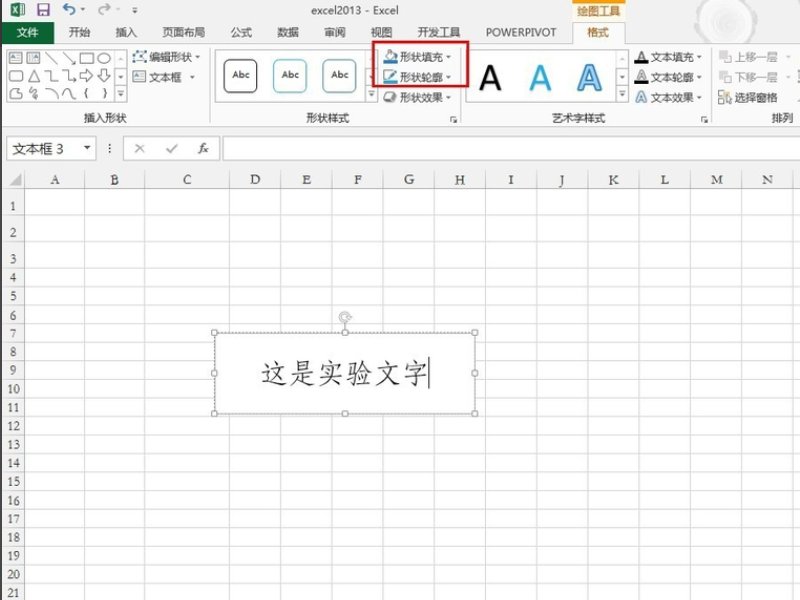
Task: Click the Undo arrow icon
Action: coord(66,9)
